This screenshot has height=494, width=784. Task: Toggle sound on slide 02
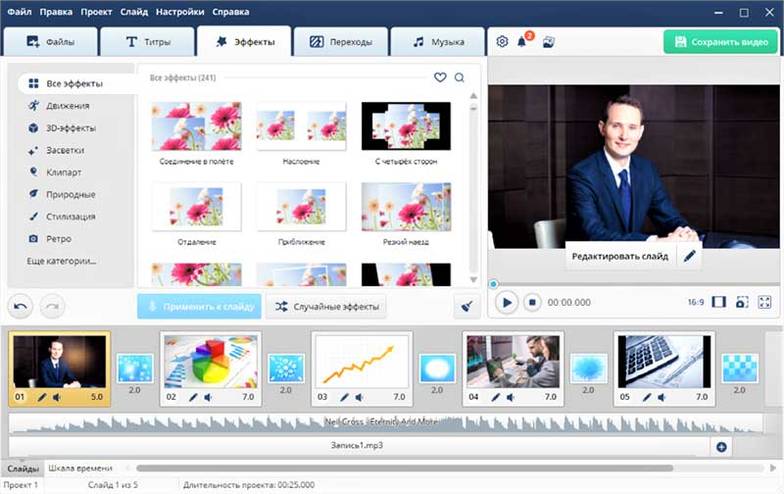coord(208,397)
